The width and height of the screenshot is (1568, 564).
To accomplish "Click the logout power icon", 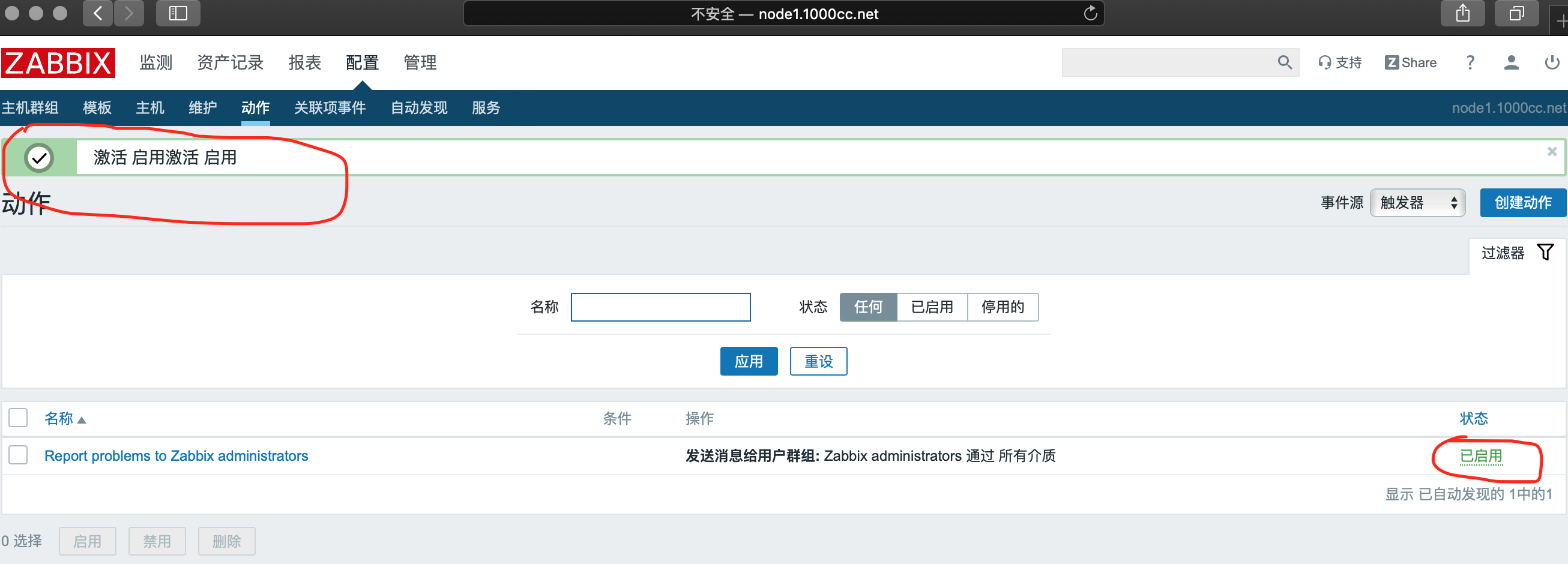I will coord(1552,62).
